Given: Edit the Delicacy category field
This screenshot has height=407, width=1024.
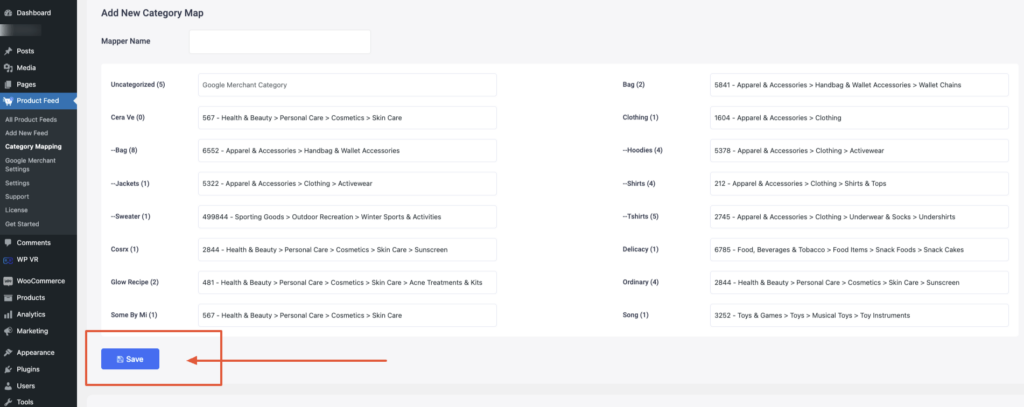Looking at the screenshot, I should point(859,250).
